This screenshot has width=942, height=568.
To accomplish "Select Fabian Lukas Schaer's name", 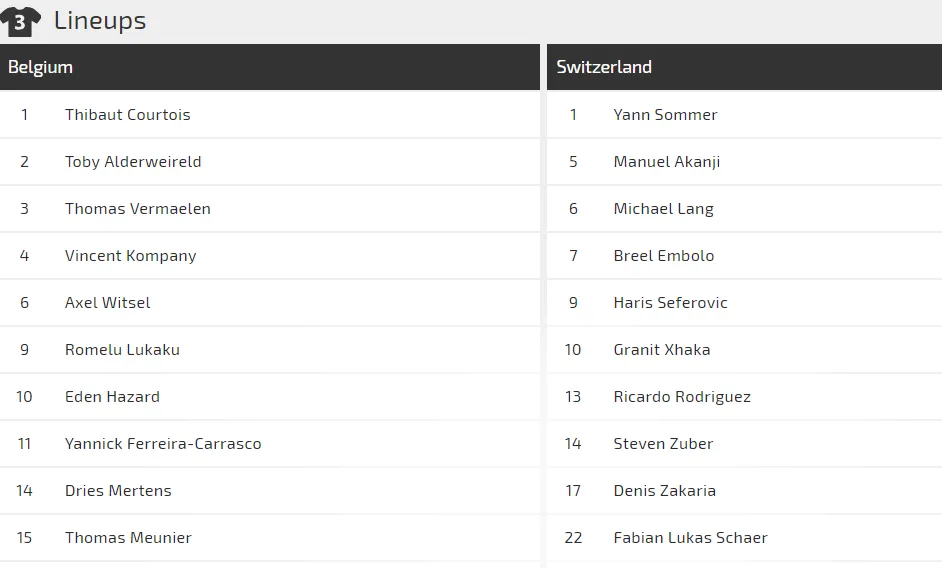I will (x=690, y=537).
